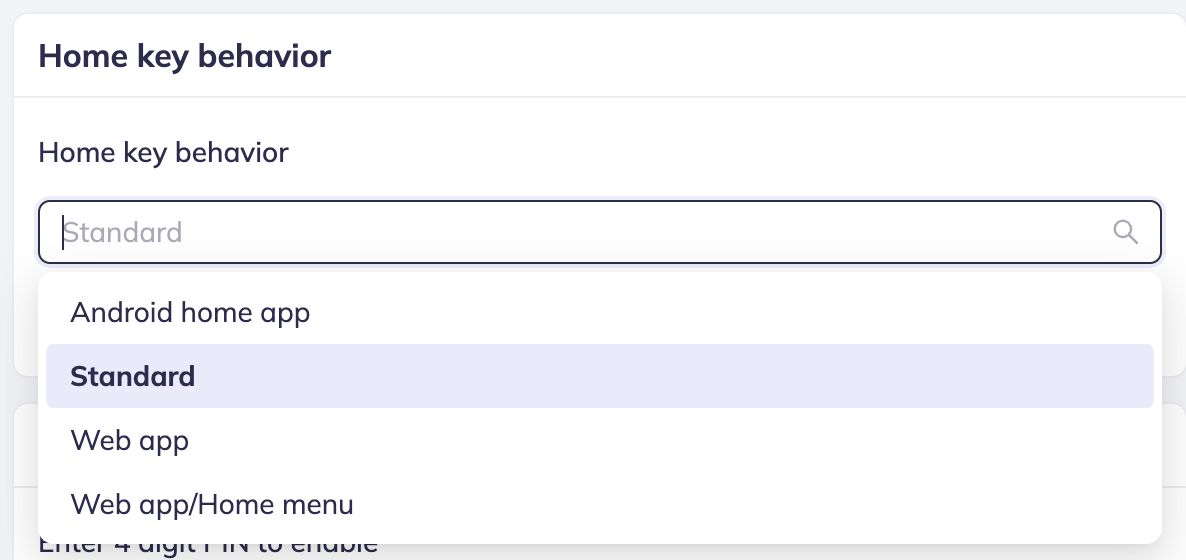Choose the highlighted Standard option
The height and width of the screenshot is (560, 1186).
pyautogui.click(x=133, y=377)
